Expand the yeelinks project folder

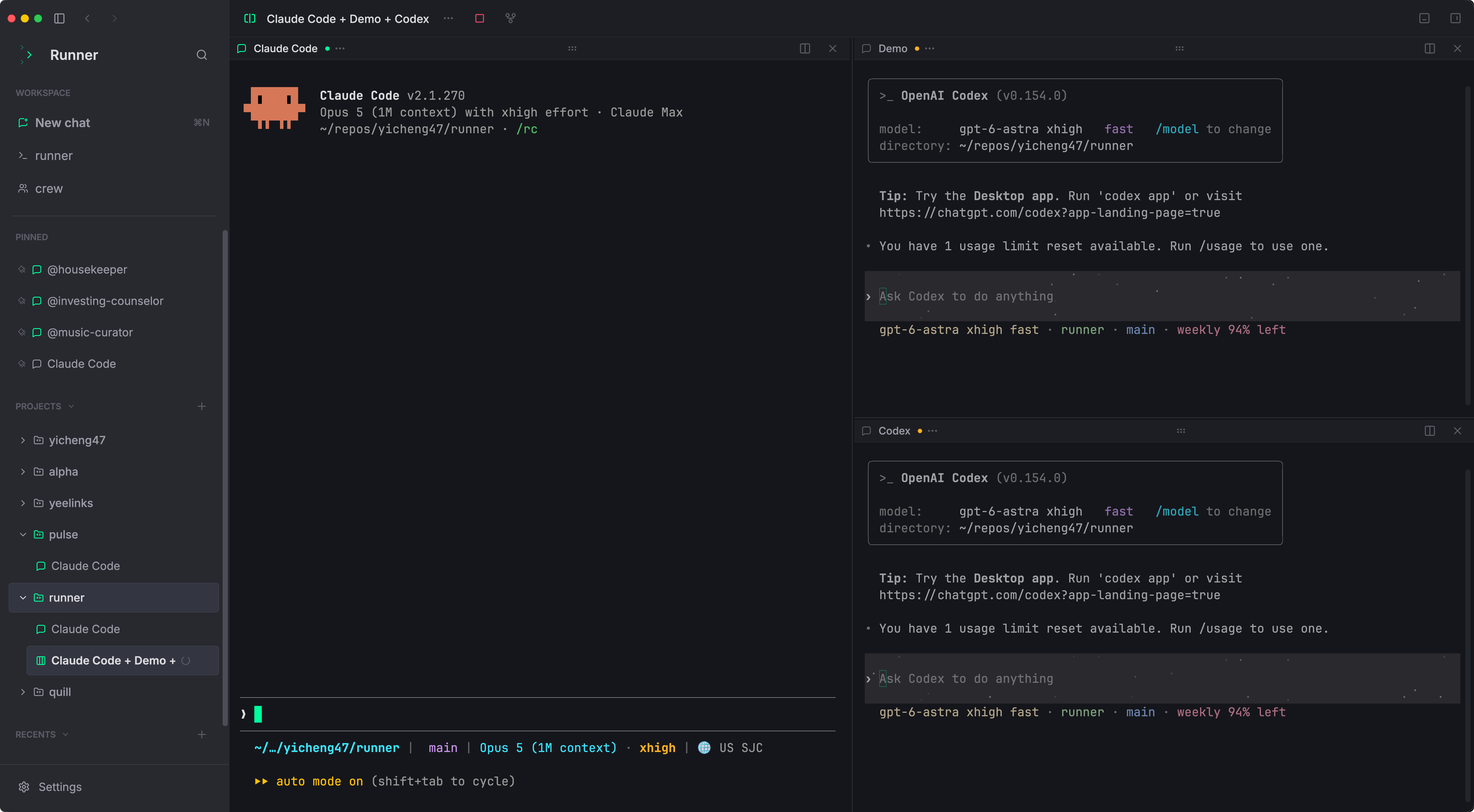pos(23,503)
